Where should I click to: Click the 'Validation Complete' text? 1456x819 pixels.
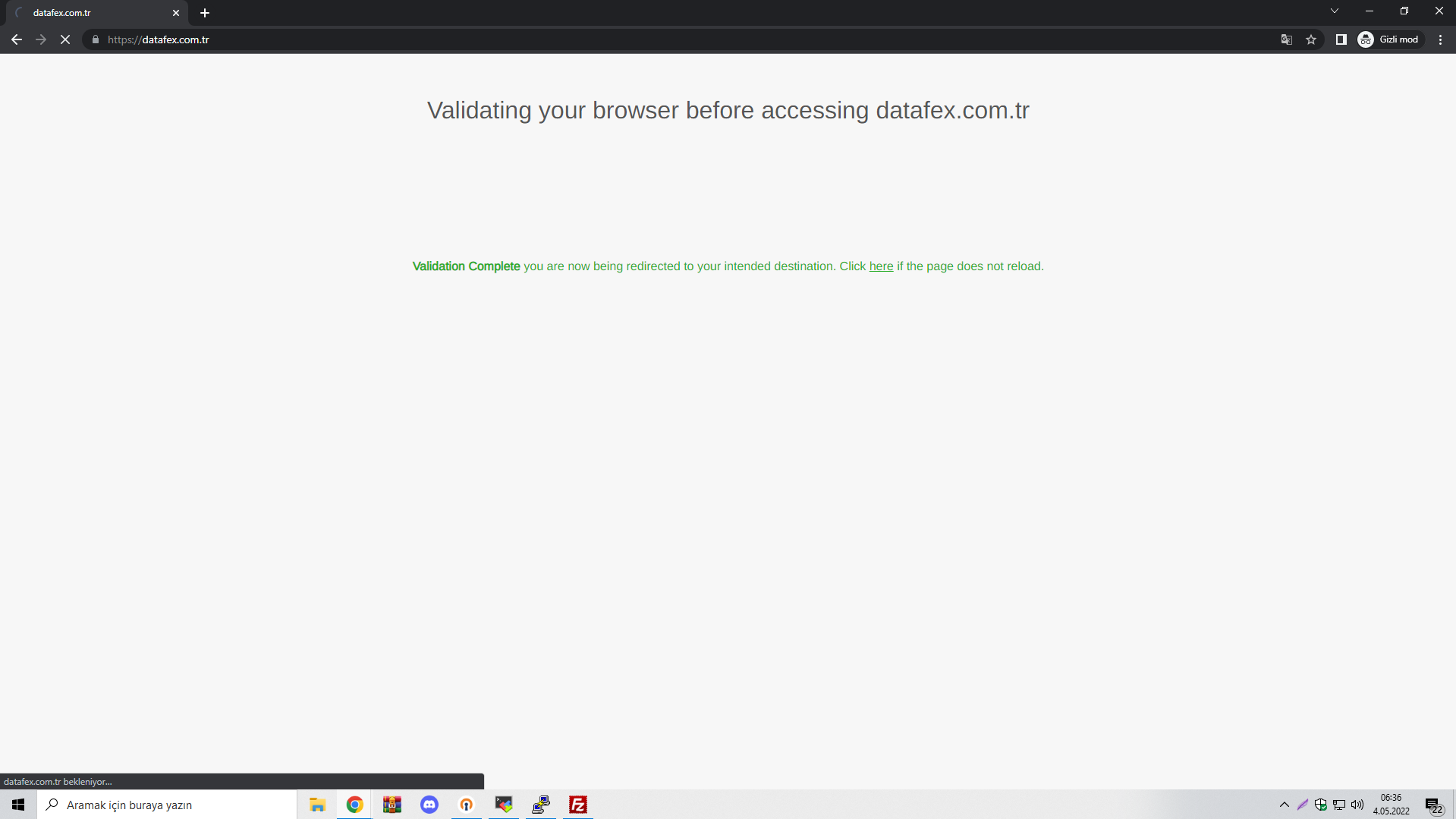(466, 266)
